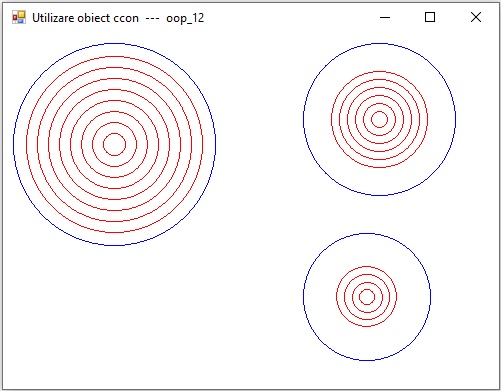501x391 pixels.
Task: Click the outermost red ring in the top-right circle
Action: pos(331,119)
